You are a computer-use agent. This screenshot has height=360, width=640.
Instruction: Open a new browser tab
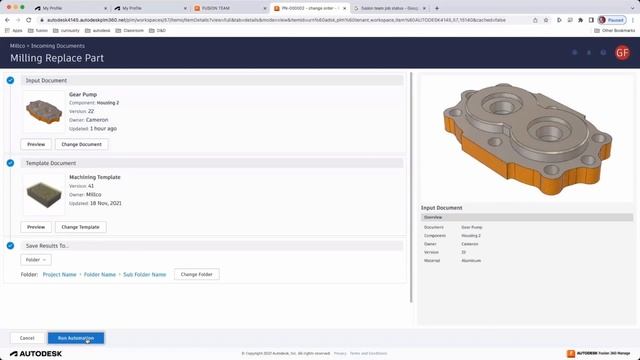point(437,8)
